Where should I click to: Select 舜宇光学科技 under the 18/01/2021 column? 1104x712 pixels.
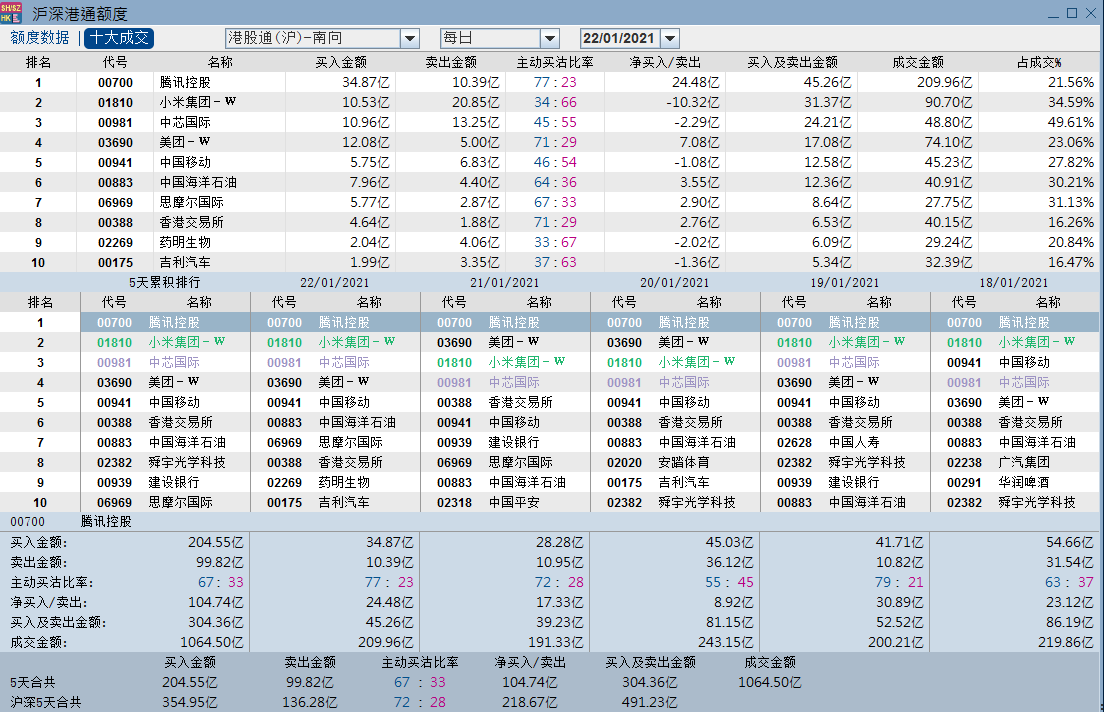(1037, 503)
